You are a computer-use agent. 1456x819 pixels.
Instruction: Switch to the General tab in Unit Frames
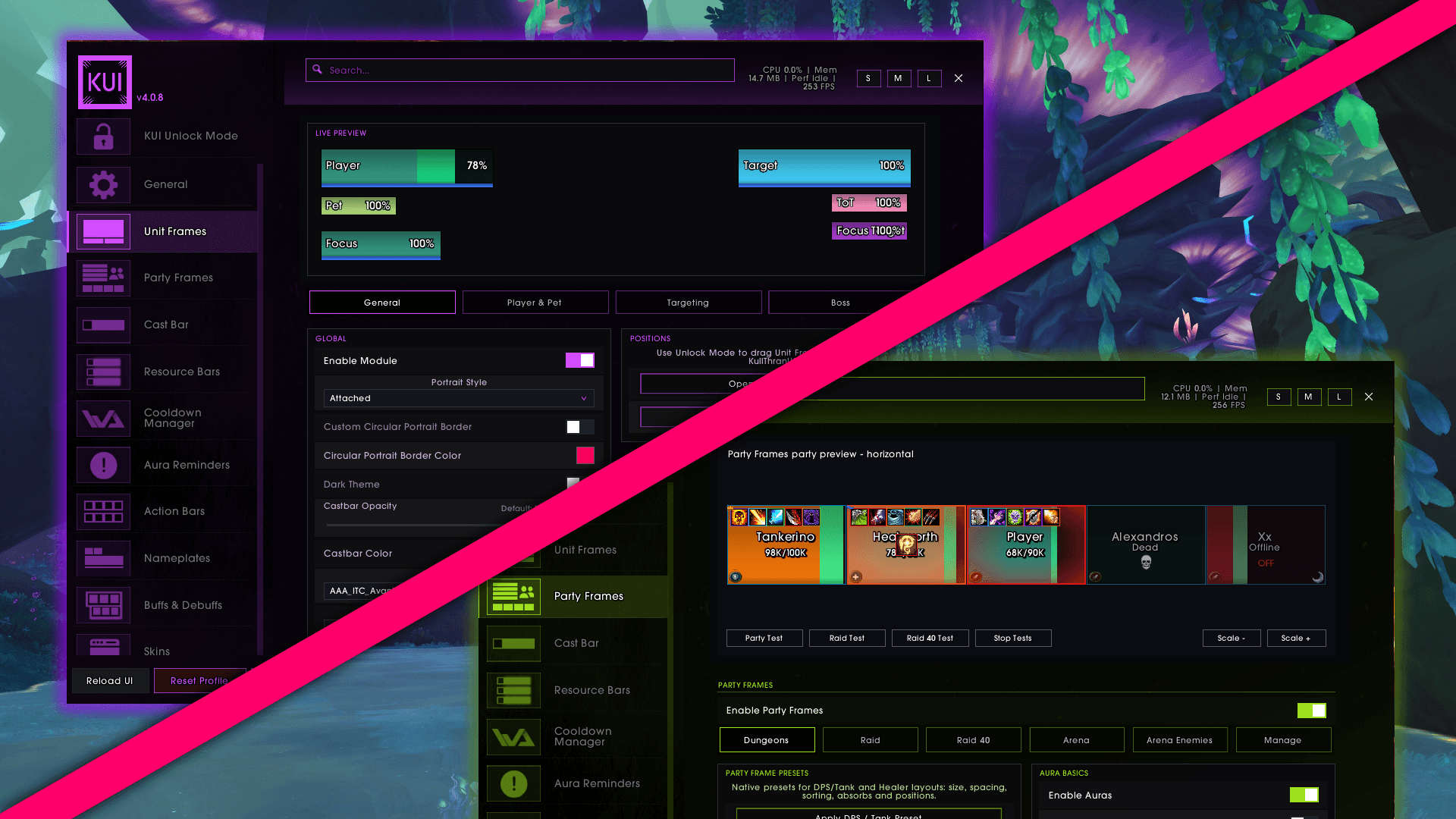click(382, 303)
